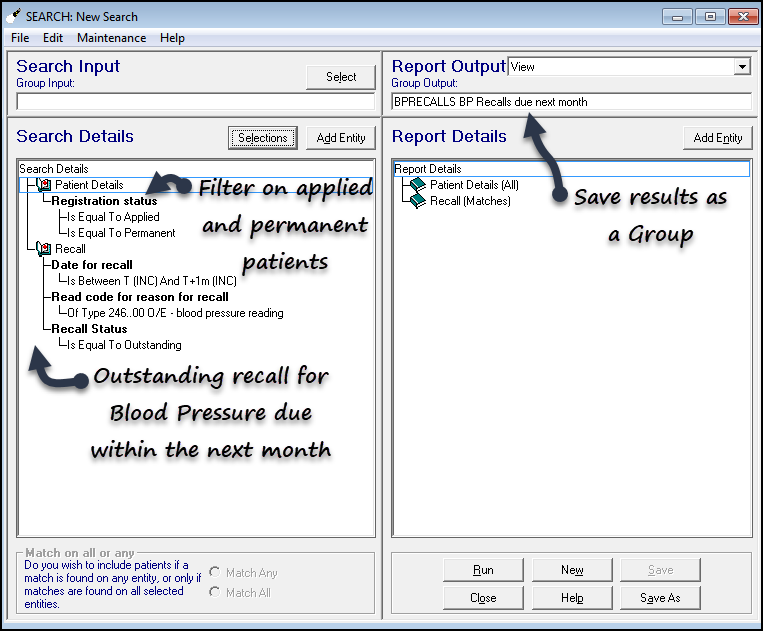Click Add Entity in Report Details
Viewport: 763px width, 631px height.
(717, 138)
